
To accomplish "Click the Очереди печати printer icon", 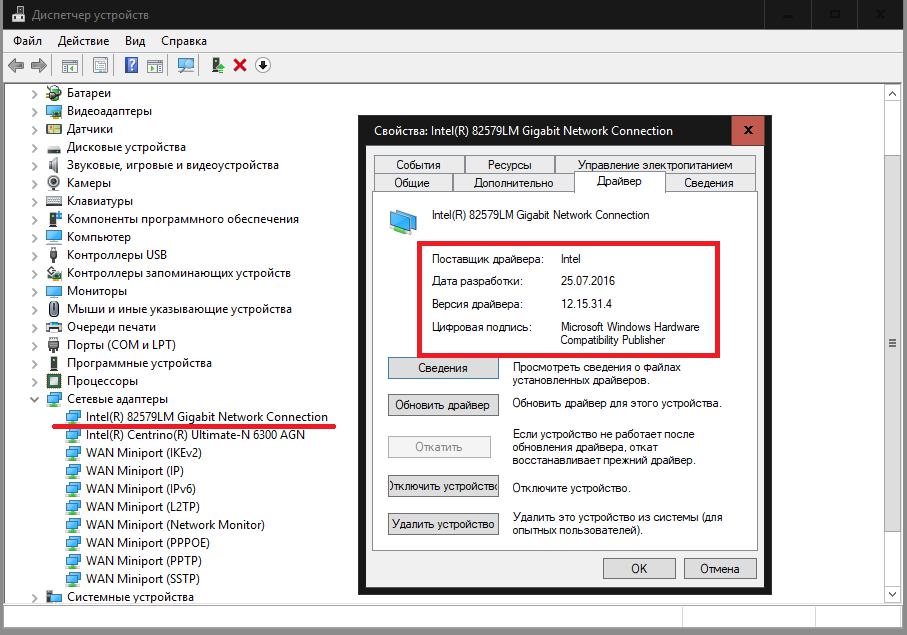I will pos(54,327).
